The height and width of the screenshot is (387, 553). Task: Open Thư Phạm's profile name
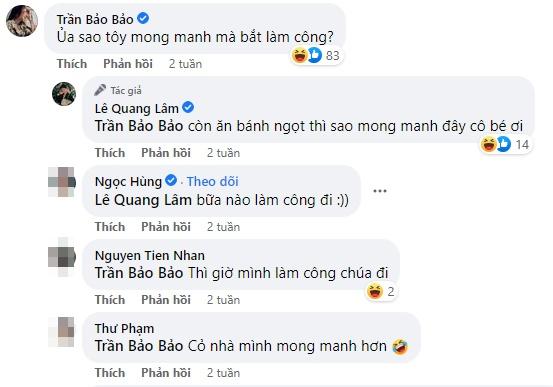124,328
